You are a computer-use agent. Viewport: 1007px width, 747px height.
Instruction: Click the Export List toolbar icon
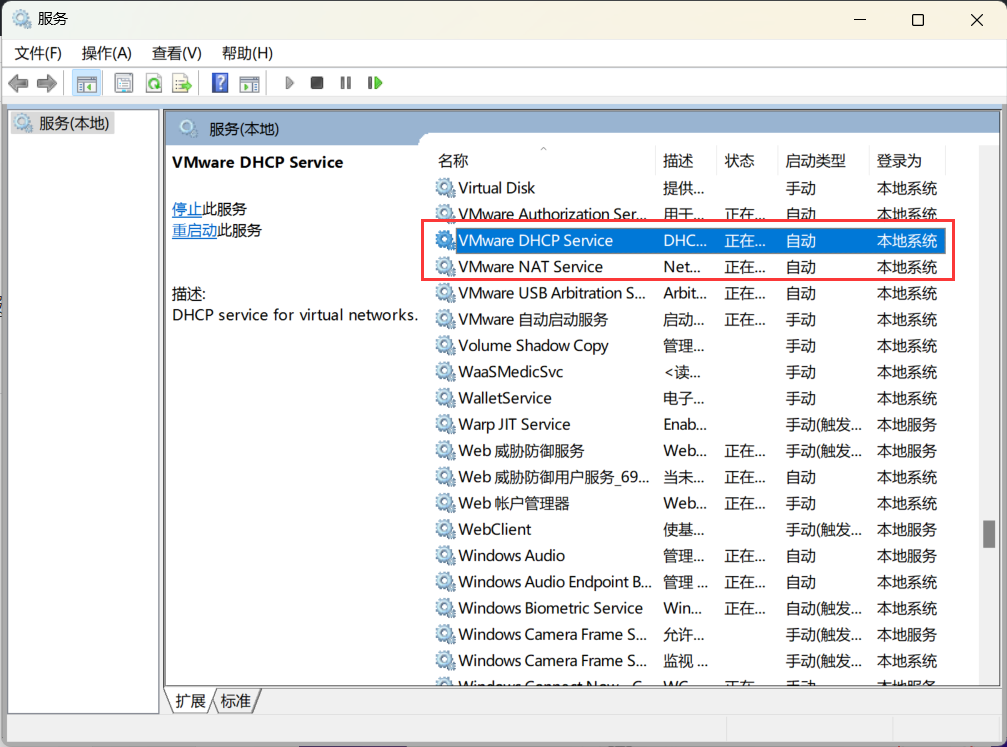181,83
